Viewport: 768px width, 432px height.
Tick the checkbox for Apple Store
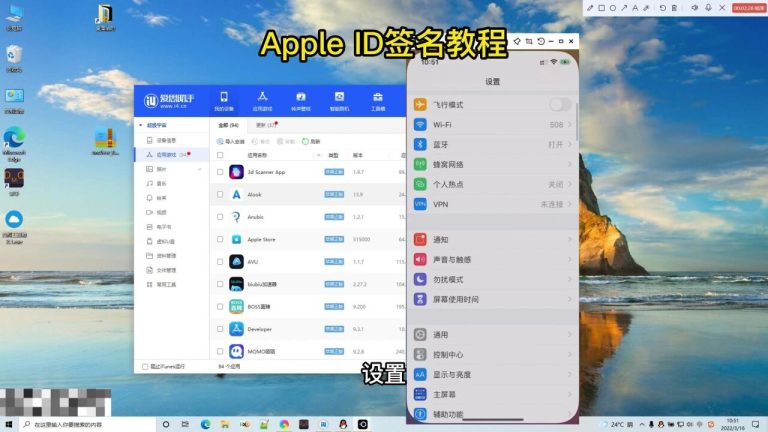220,240
